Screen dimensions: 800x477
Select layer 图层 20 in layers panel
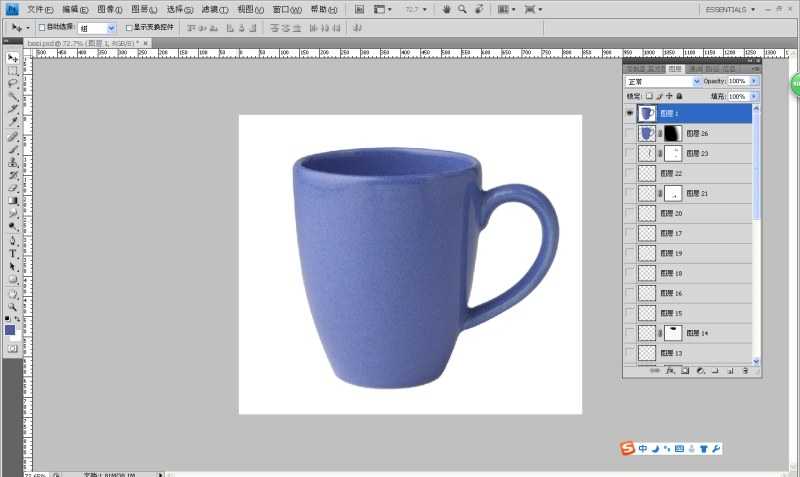(700, 213)
